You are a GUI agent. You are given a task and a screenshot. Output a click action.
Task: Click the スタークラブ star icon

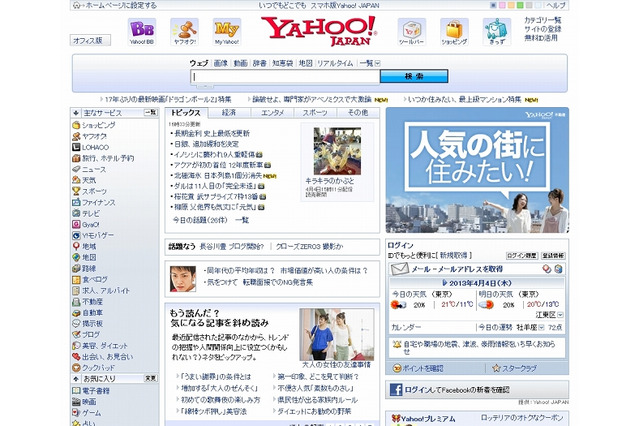tap(496, 368)
